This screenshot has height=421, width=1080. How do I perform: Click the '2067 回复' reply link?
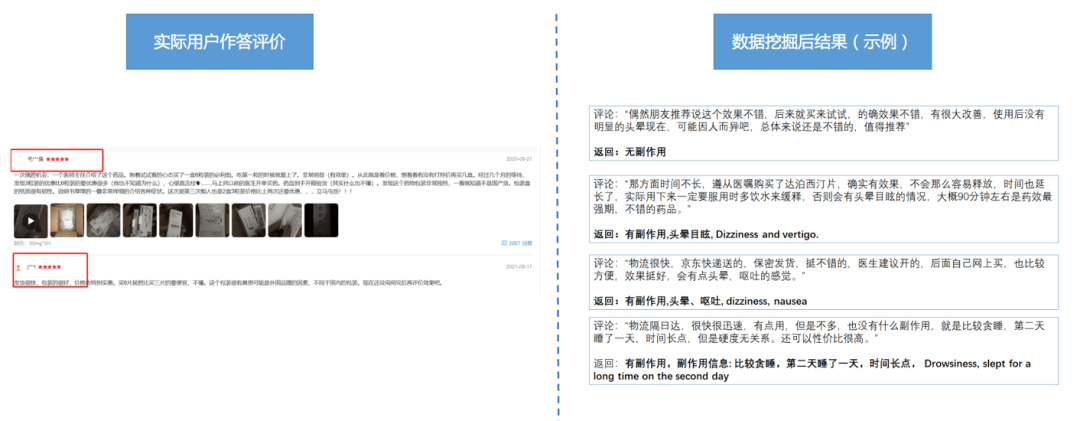coord(517,243)
